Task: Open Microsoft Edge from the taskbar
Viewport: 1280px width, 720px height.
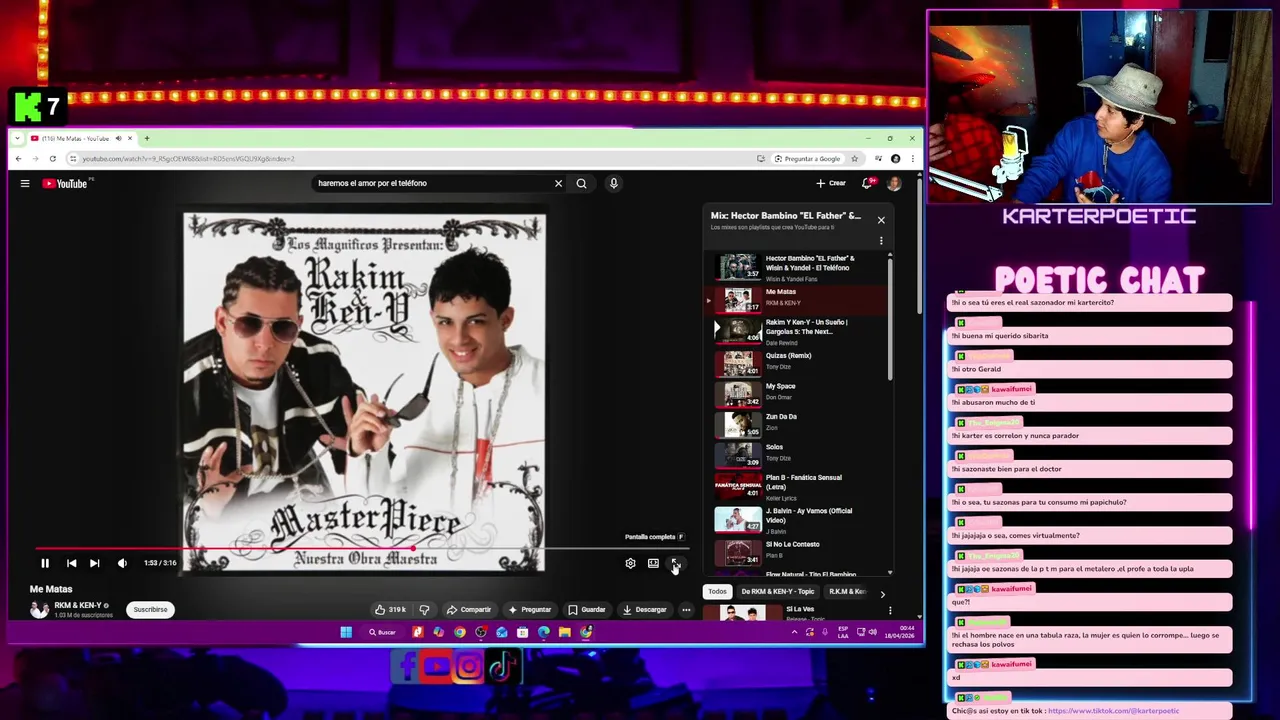Action: pos(544,632)
